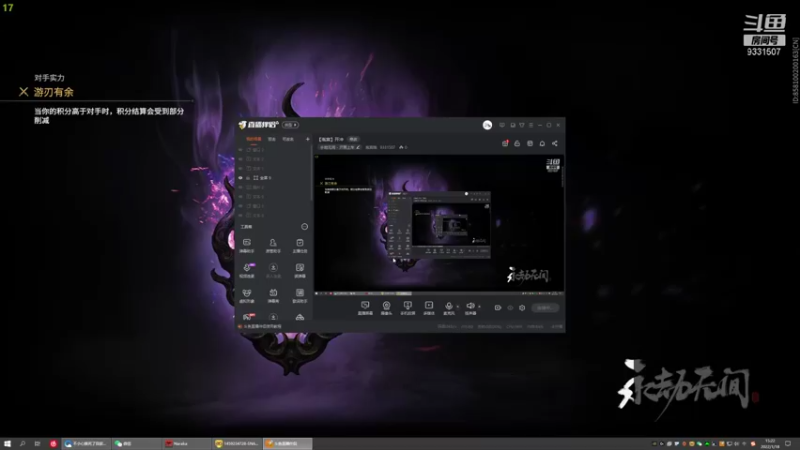Image resolution: width=800 pixels, height=450 pixels.
Task: Add a webcam source from bottom toolbar
Action: (386, 308)
